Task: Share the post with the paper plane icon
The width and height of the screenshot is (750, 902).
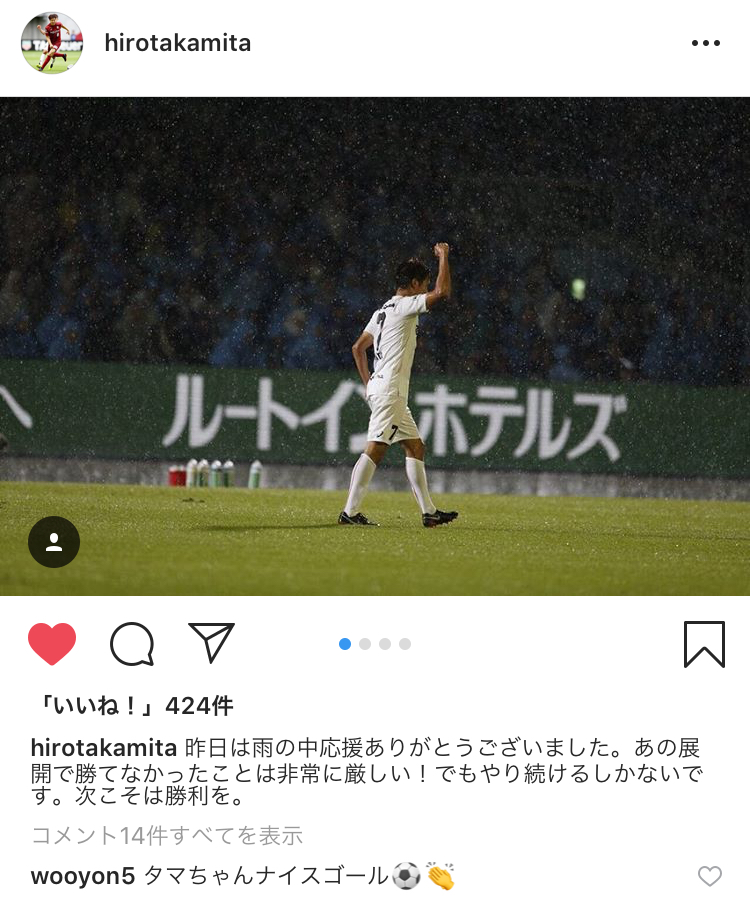Action: 211,642
